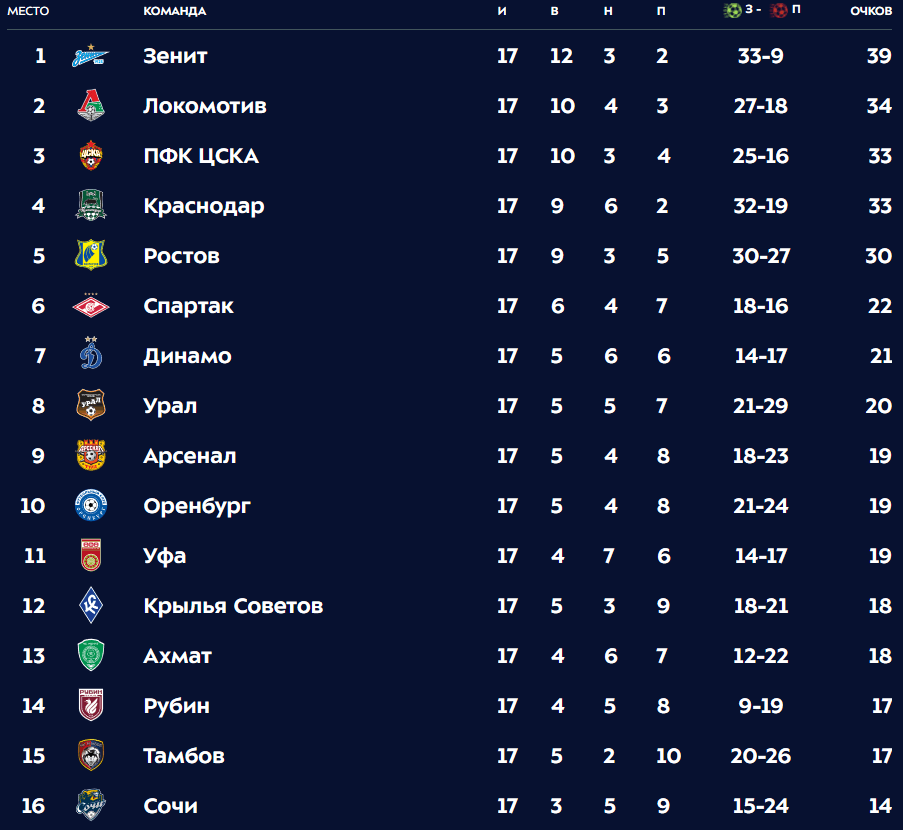Viewport: 903px width, 830px height.
Task: Select the Sochi club crest
Action: (90, 805)
